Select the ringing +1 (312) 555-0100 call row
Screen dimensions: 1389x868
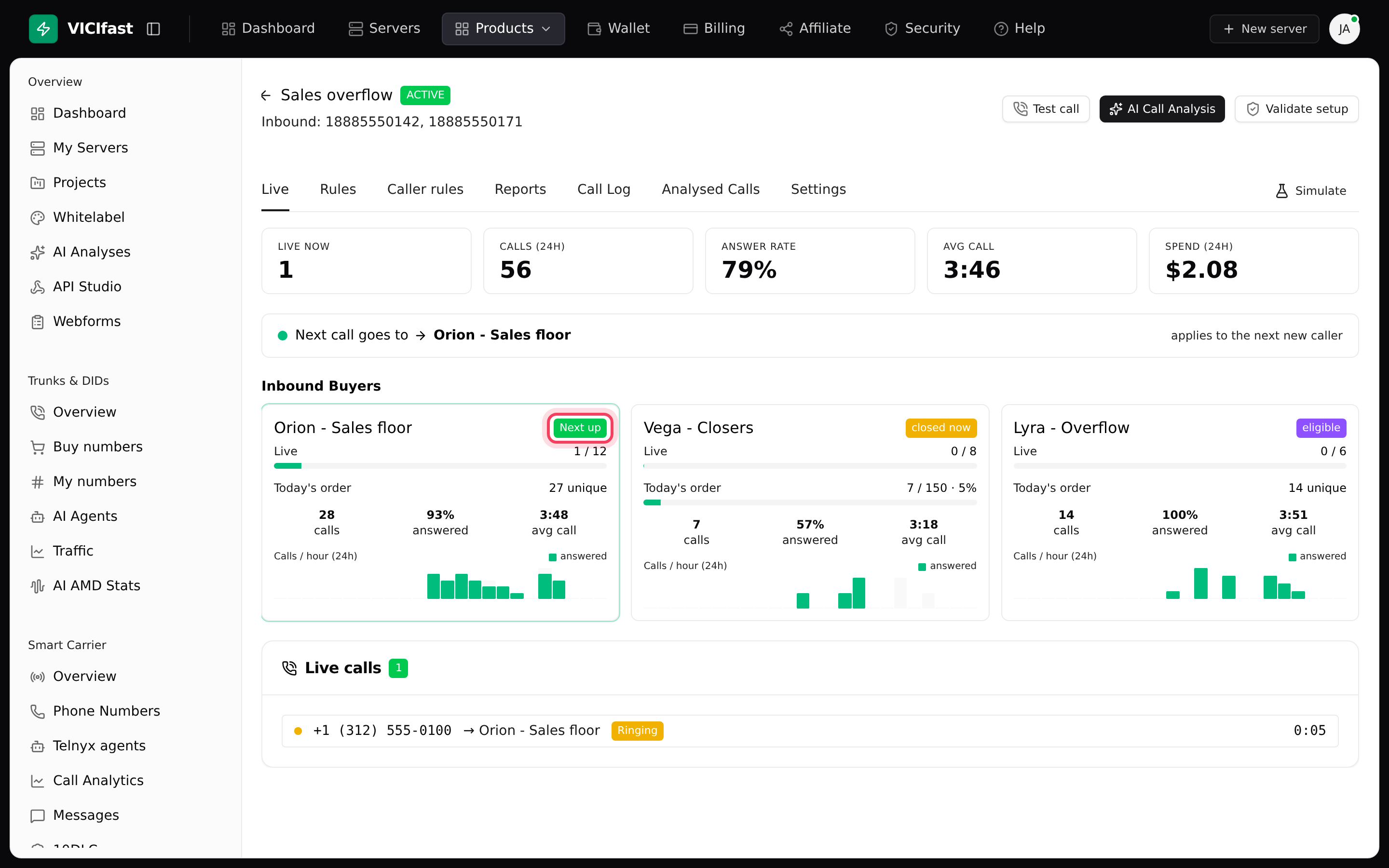809,730
